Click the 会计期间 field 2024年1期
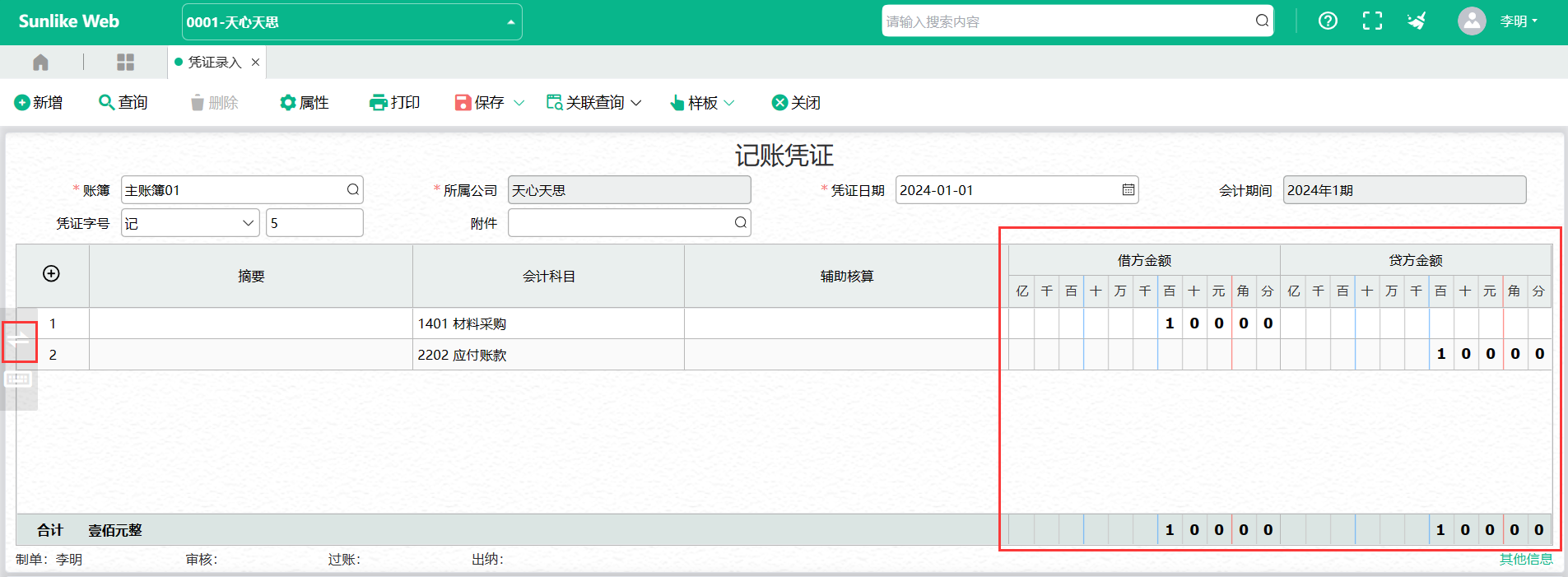The image size is (1568, 577). [1404, 190]
